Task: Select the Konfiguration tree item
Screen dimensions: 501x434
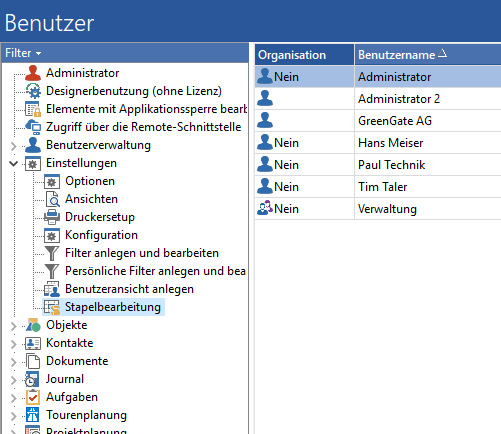Action: point(101,235)
